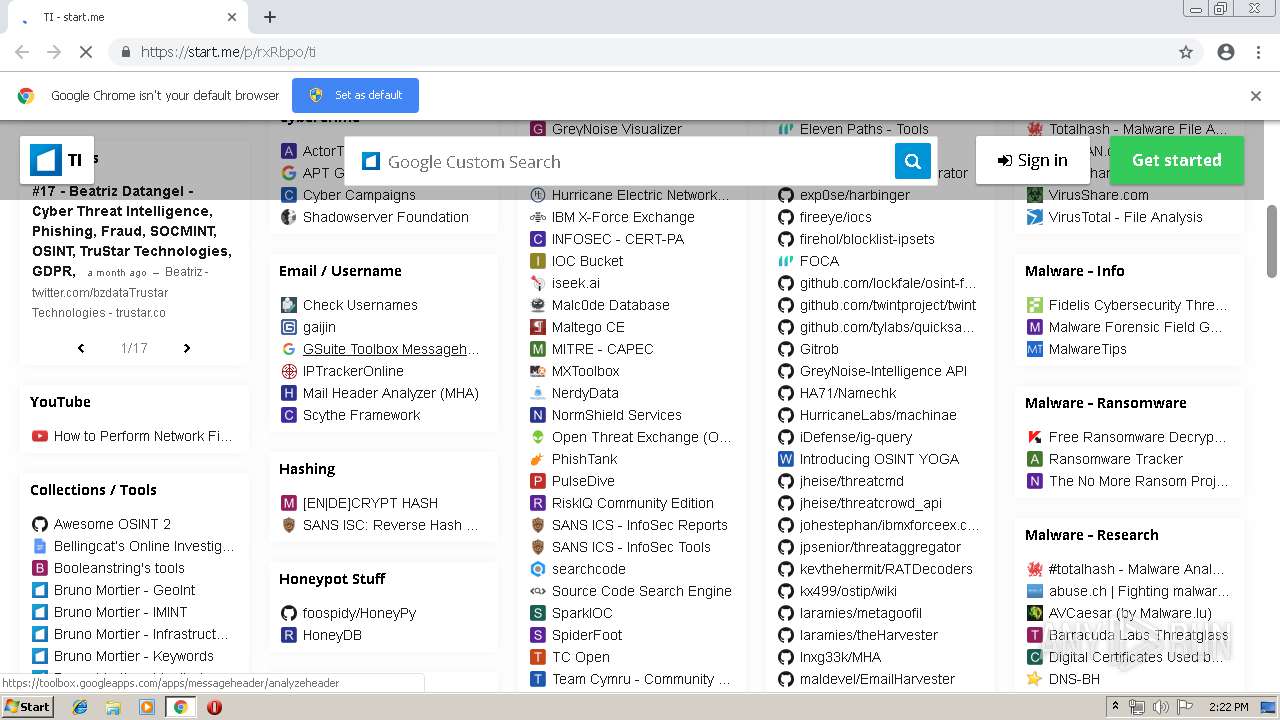Open the file explorer taskbar icon
1280x720 pixels.
pyautogui.click(x=113, y=707)
